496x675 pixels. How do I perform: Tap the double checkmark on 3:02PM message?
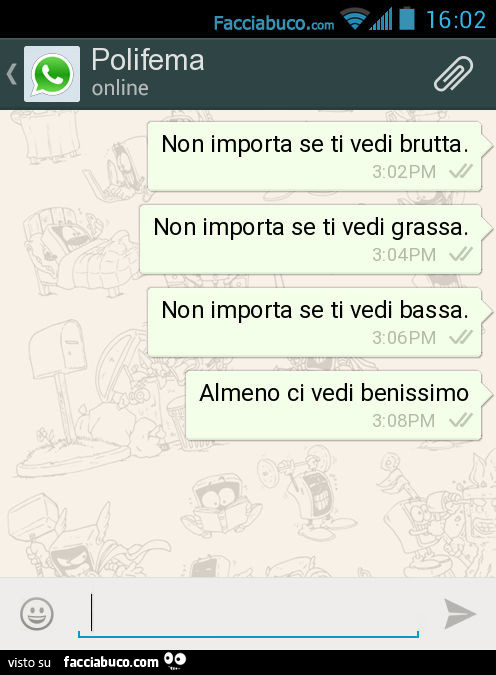pyautogui.click(x=461, y=171)
